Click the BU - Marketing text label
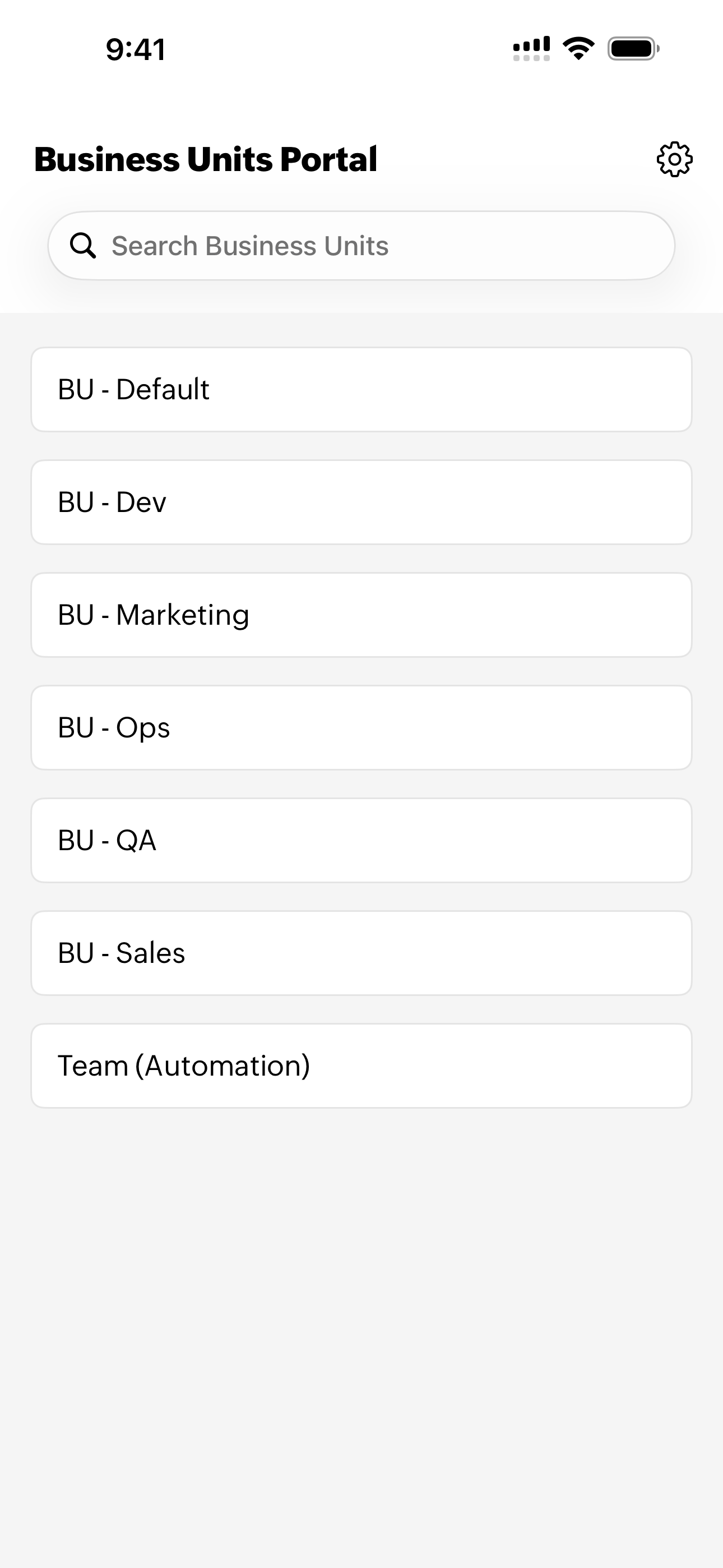Image resolution: width=723 pixels, height=1568 pixels. pyautogui.click(x=154, y=615)
